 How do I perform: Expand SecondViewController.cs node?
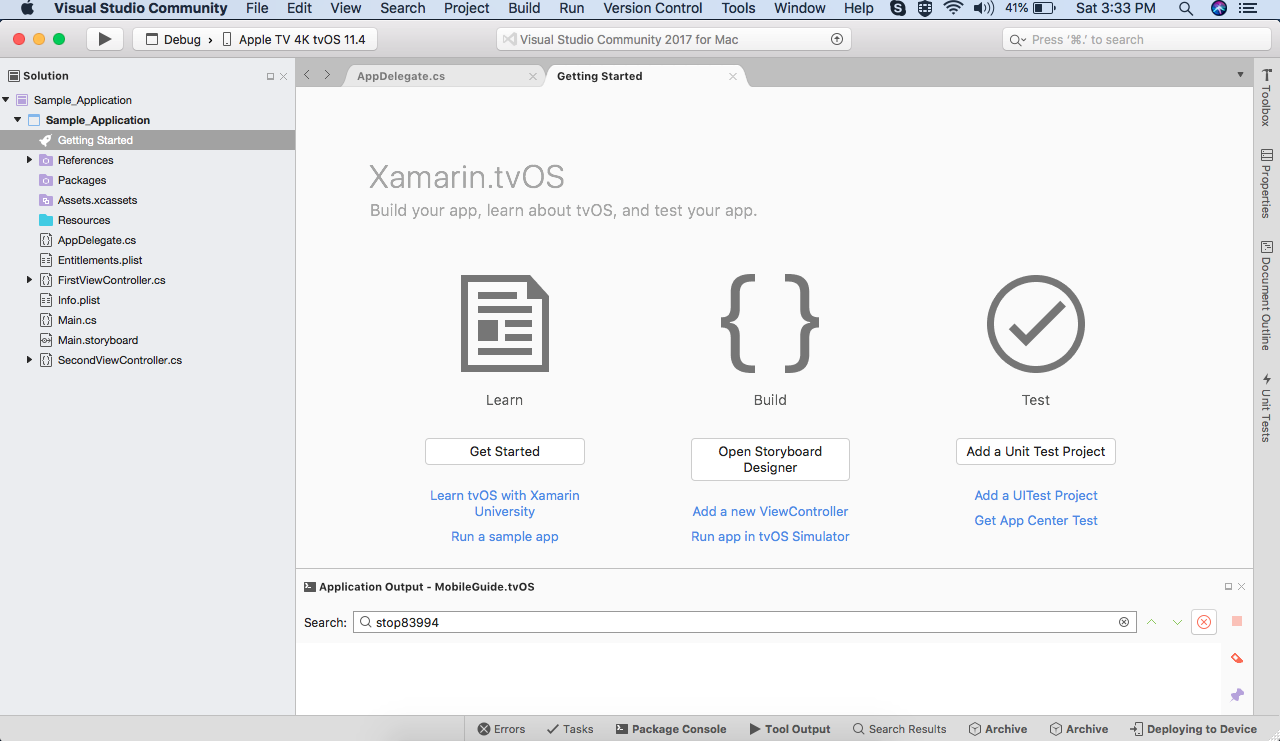click(x=30, y=360)
